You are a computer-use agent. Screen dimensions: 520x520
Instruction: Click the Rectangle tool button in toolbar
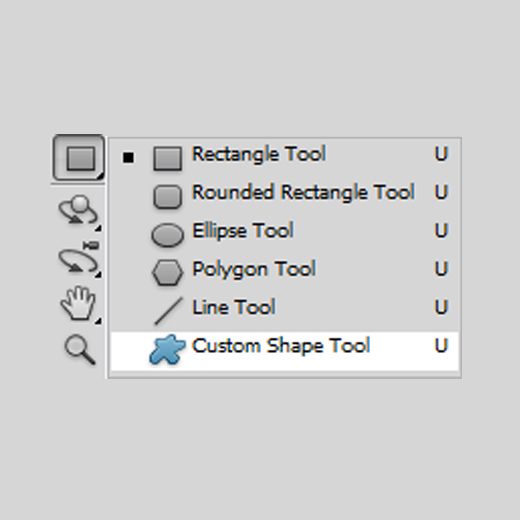point(78,158)
